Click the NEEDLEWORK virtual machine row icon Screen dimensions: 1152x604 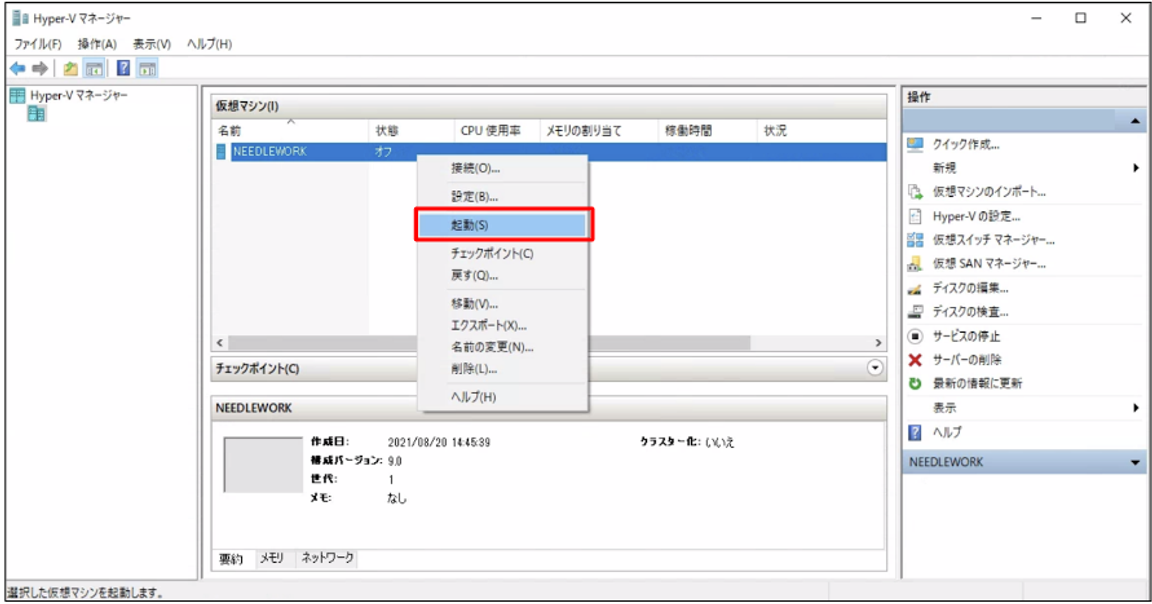[x=221, y=151]
